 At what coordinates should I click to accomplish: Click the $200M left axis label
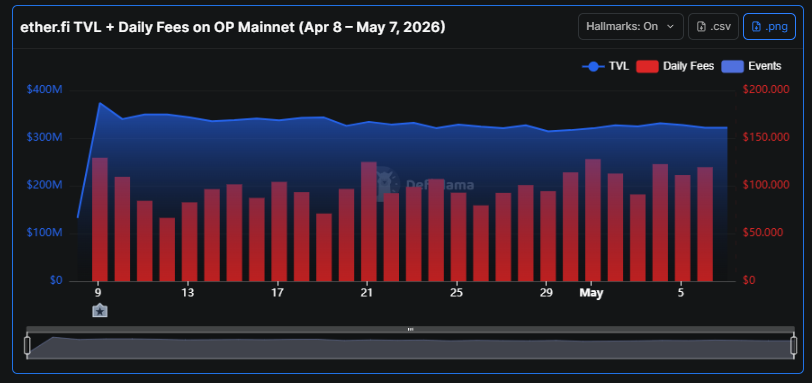[44, 185]
